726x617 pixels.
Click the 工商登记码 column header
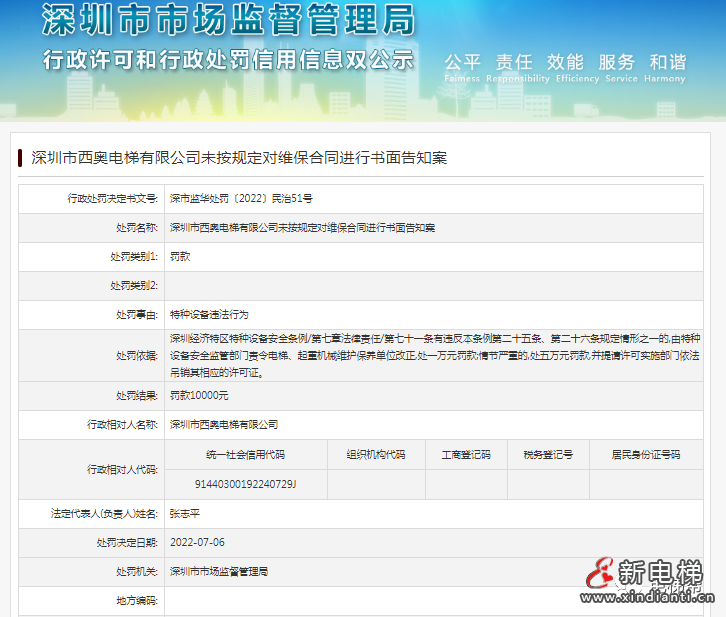[466, 455]
